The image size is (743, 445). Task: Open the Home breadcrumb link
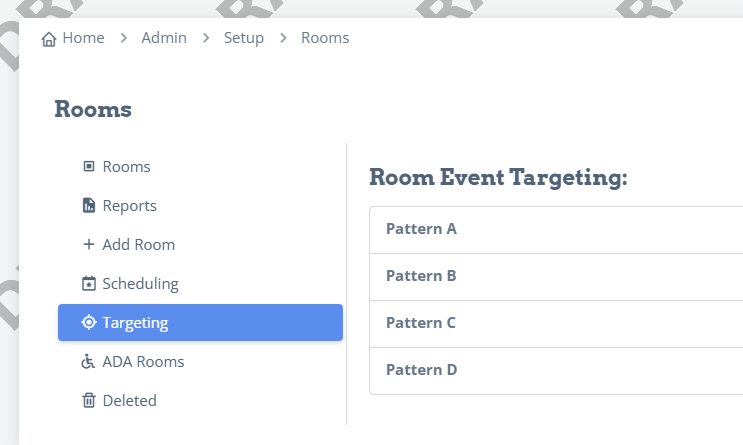[83, 38]
